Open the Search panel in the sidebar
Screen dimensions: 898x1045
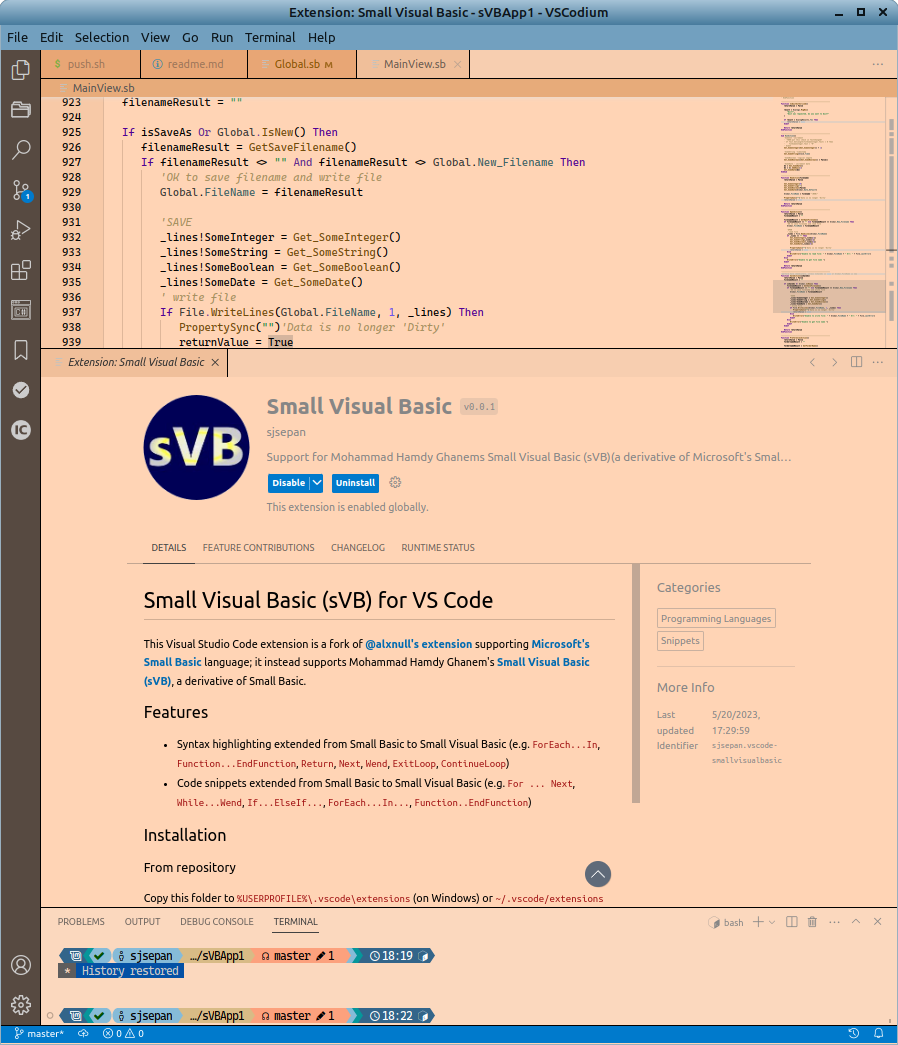click(x=20, y=149)
